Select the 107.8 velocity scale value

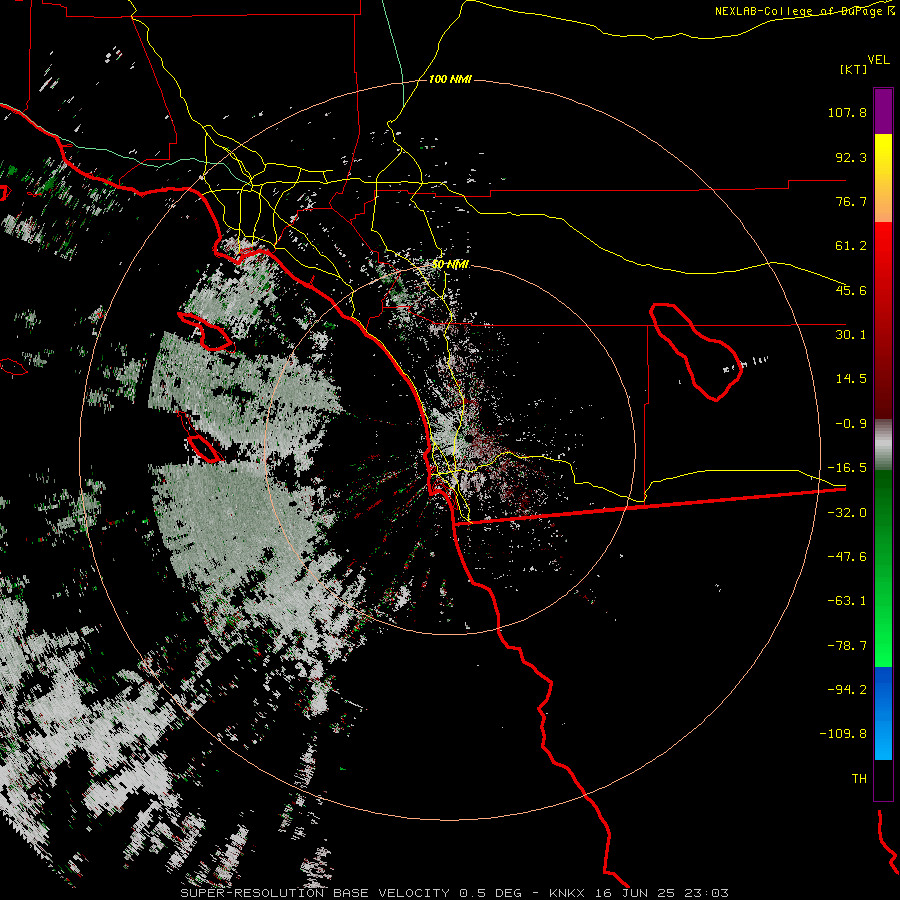pos(847,112)
